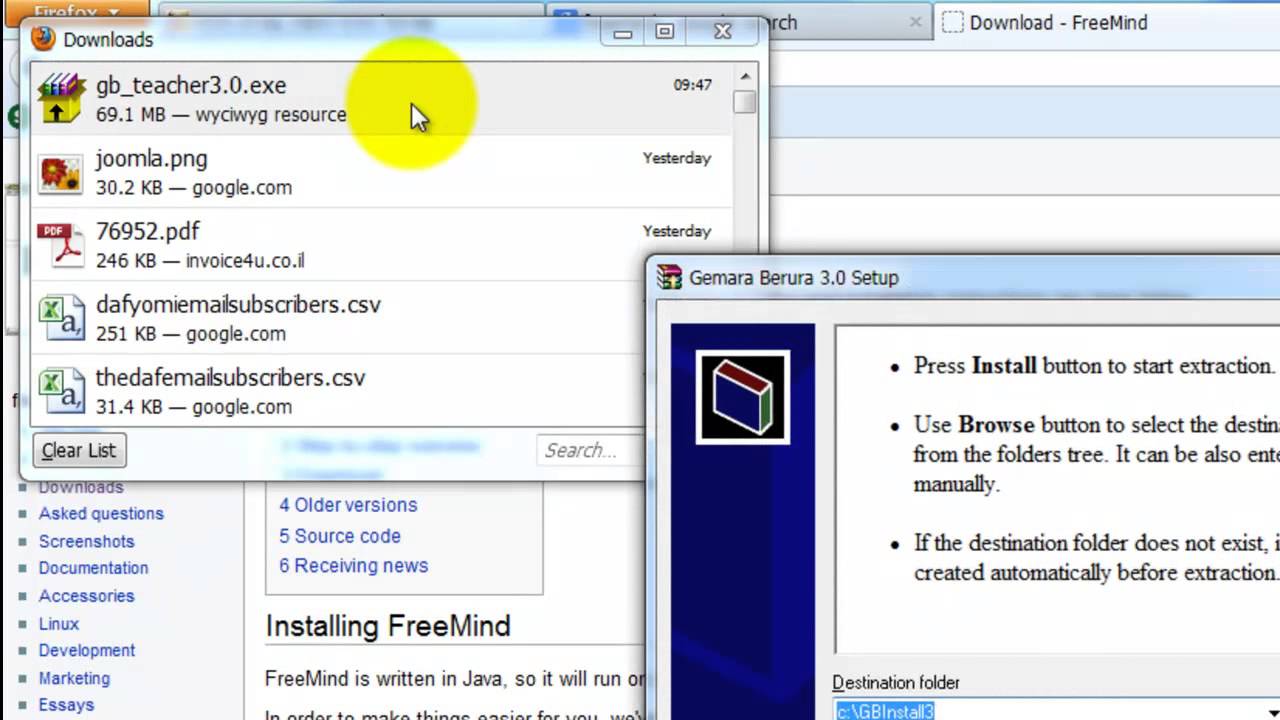Click the Download - FreeMind tab favicon
This screenshot has height=720, width=1280.
click(x=953, y=22)
